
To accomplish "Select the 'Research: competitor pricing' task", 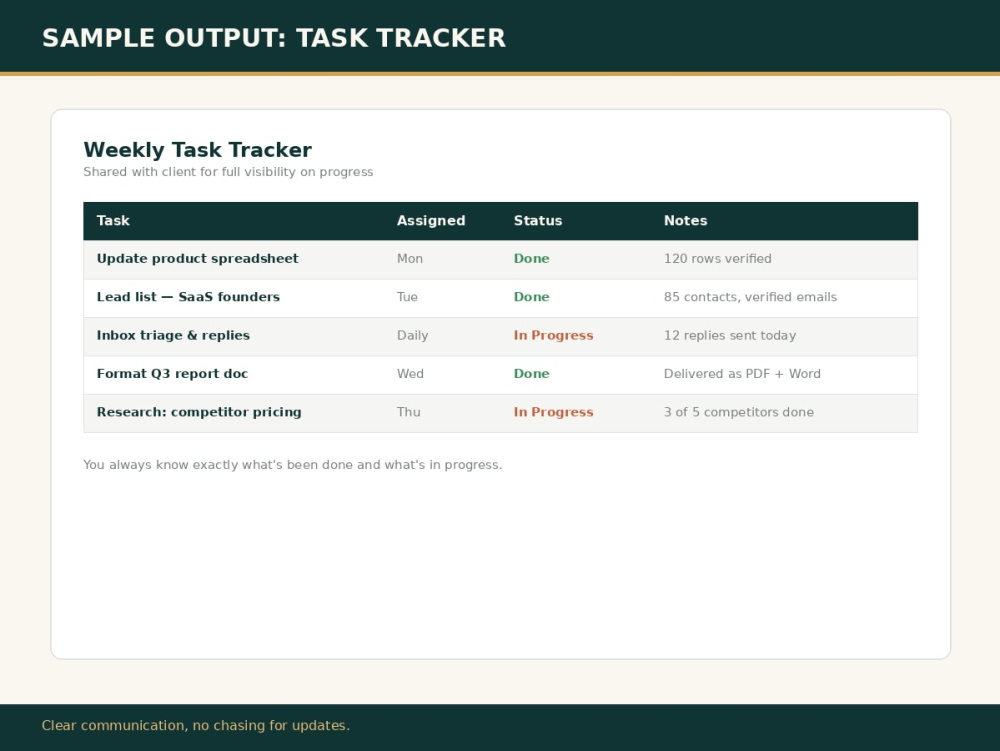I will [199, 412].
